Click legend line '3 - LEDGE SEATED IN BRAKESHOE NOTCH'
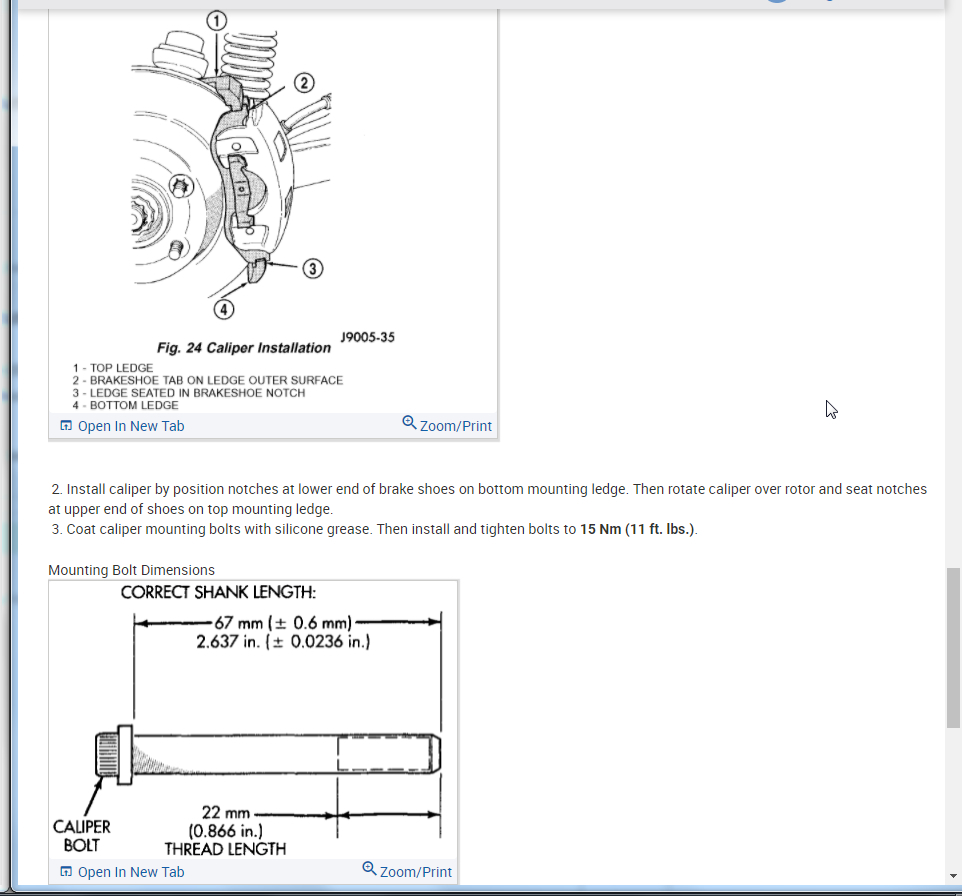Screen dimensions: 962x896 click(188, 393)
